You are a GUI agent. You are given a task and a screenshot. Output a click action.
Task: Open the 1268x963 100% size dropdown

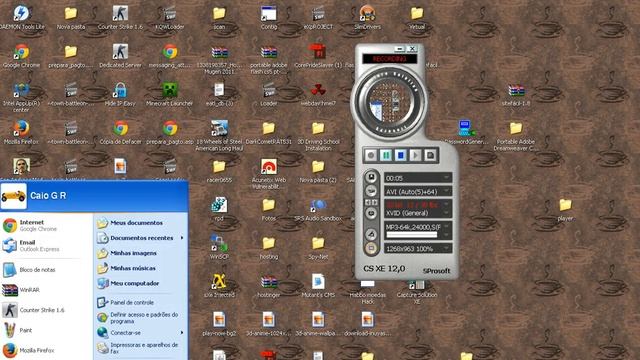(x=447, y=248)
